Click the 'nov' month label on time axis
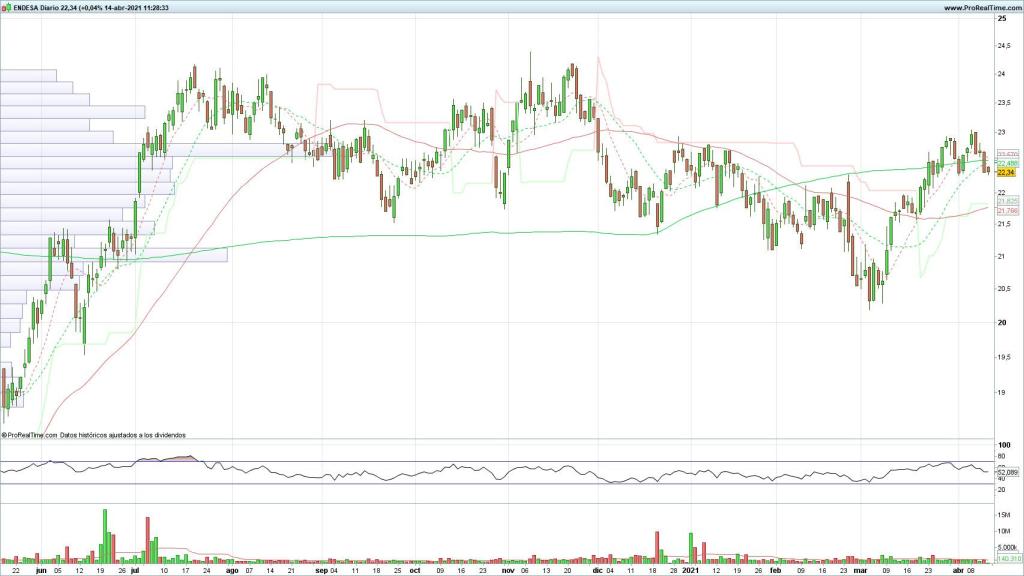This screenshot has width=1024, height=576. [507, 571]
